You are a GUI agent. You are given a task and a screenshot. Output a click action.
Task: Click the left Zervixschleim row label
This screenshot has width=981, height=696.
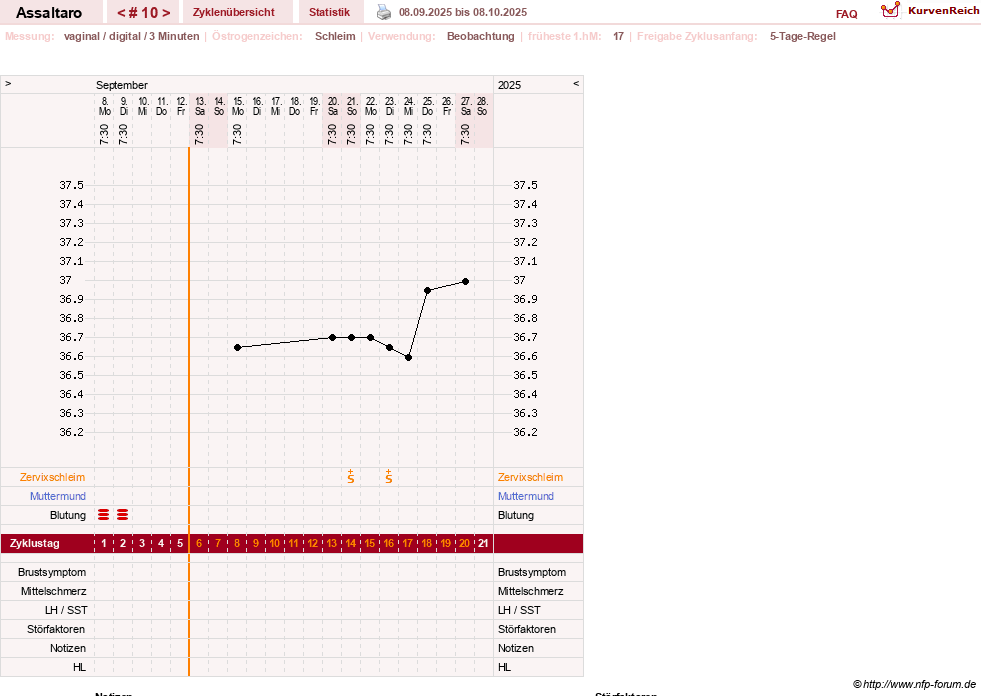[x=53, y=477]
